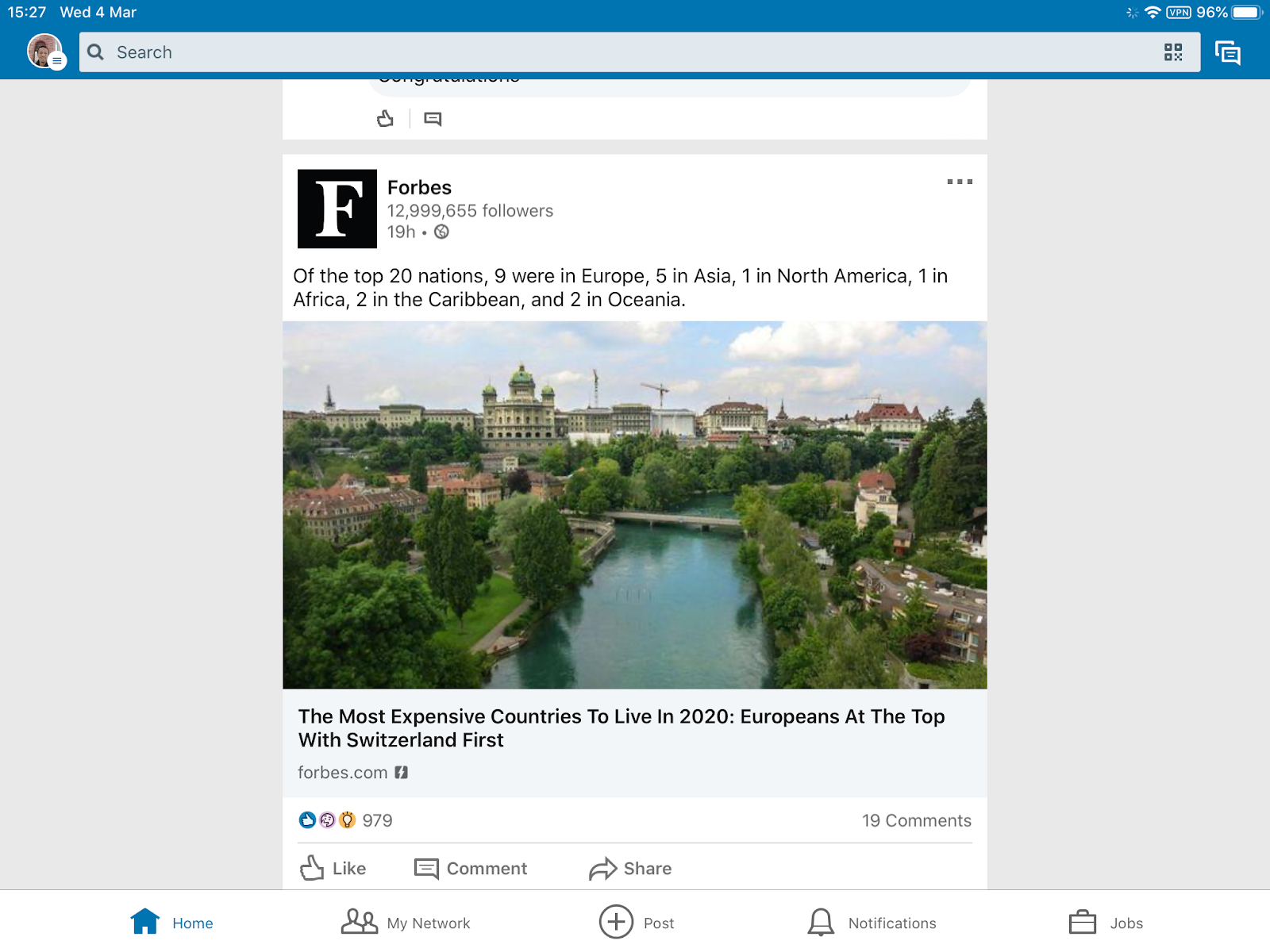Open the forbes.com article link
1270x952 pixels.
(342, 772)
